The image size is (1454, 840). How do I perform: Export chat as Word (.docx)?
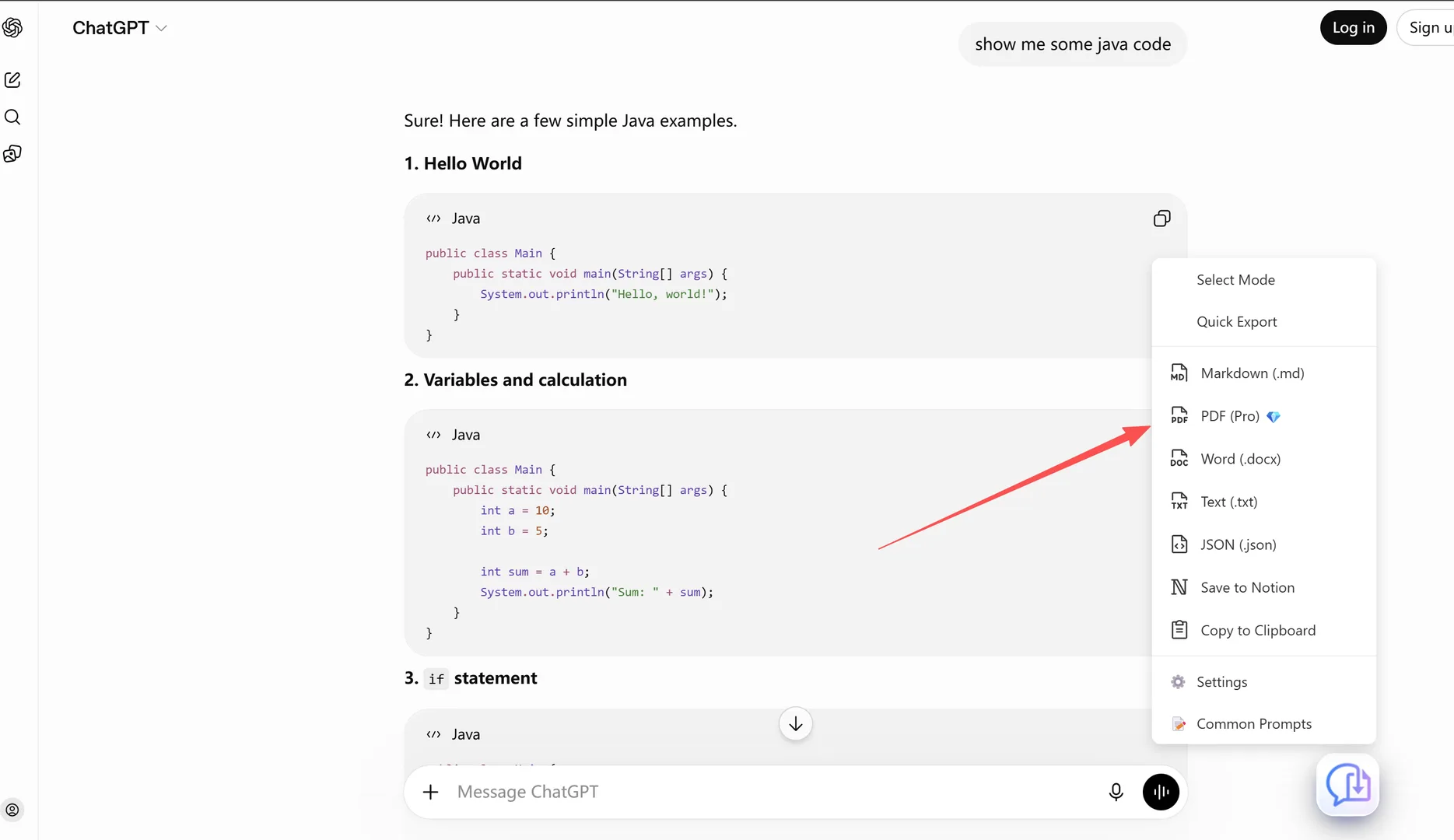pos(1264,459)
